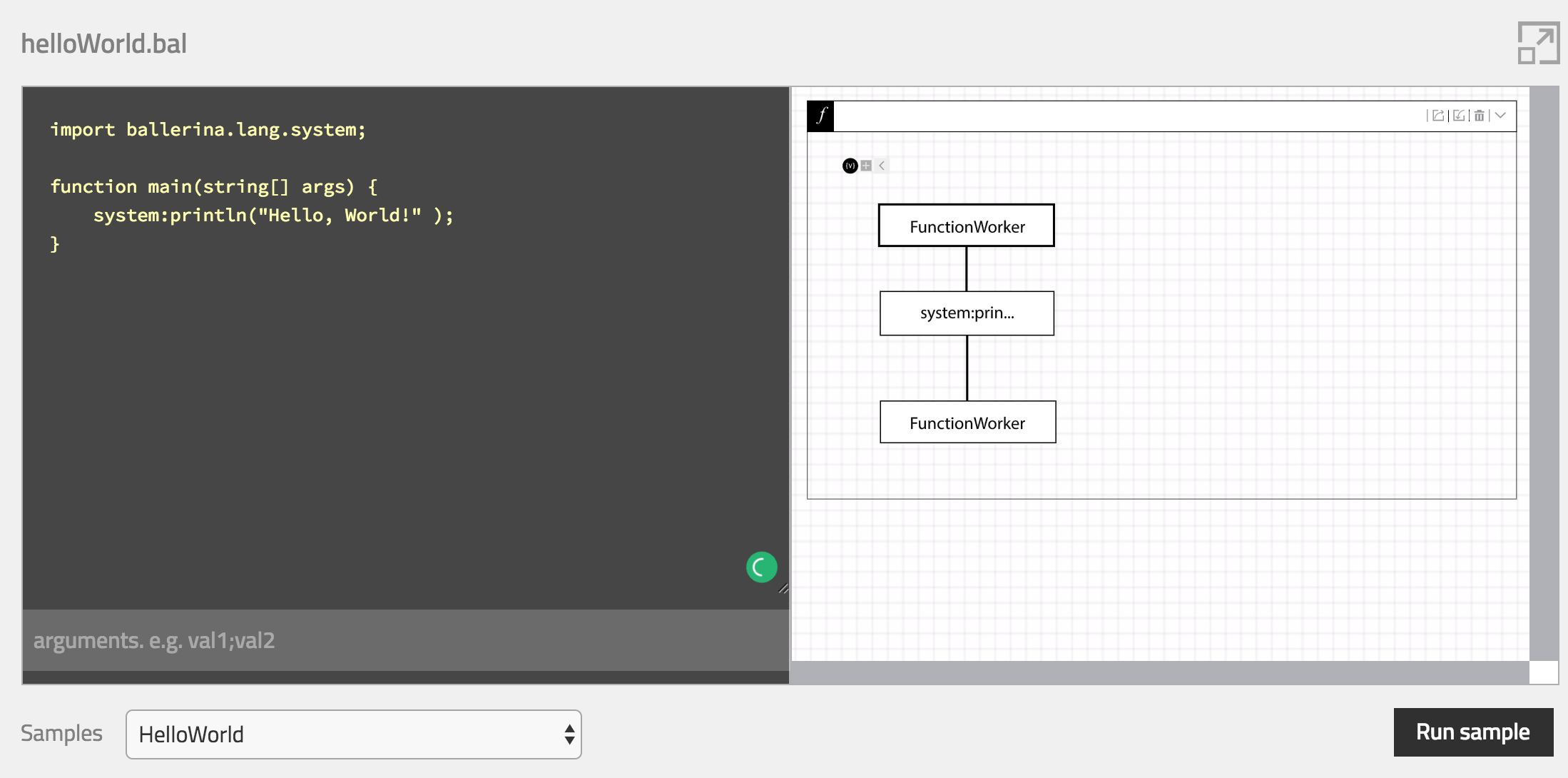This screenshot has height=778, width=1568.
Task: Click the plus add icon near variables
Action: 866,166
